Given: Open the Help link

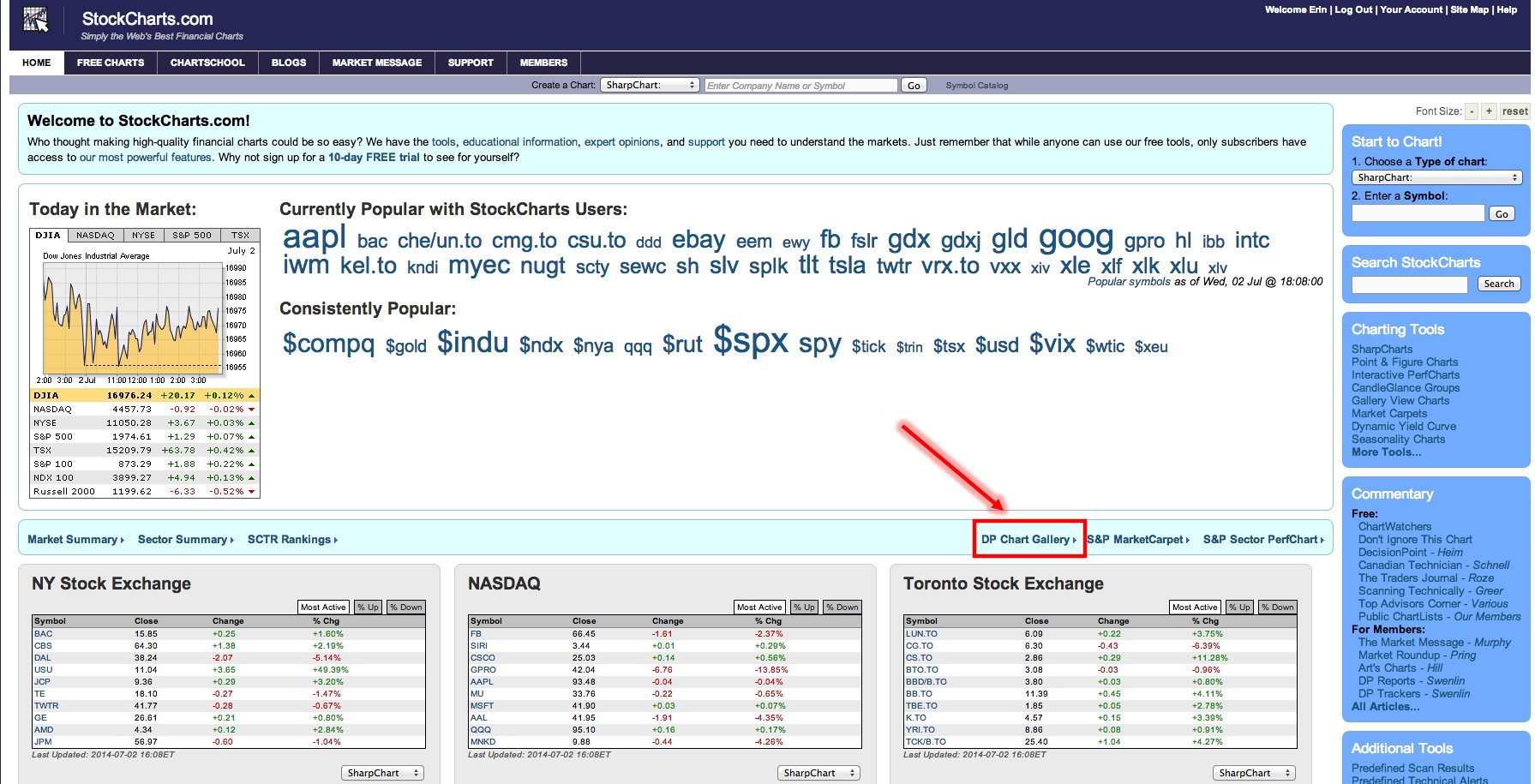Looking at the screenshot, I should coord(1507,9).
